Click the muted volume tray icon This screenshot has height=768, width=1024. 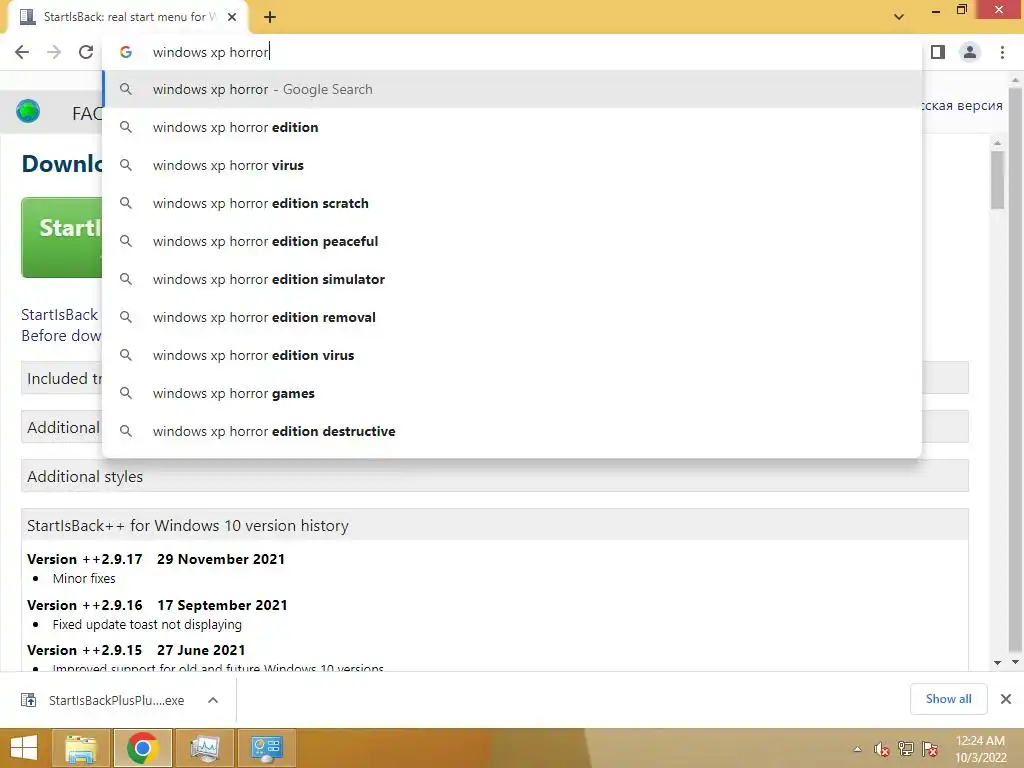click(x=882, y=749)
